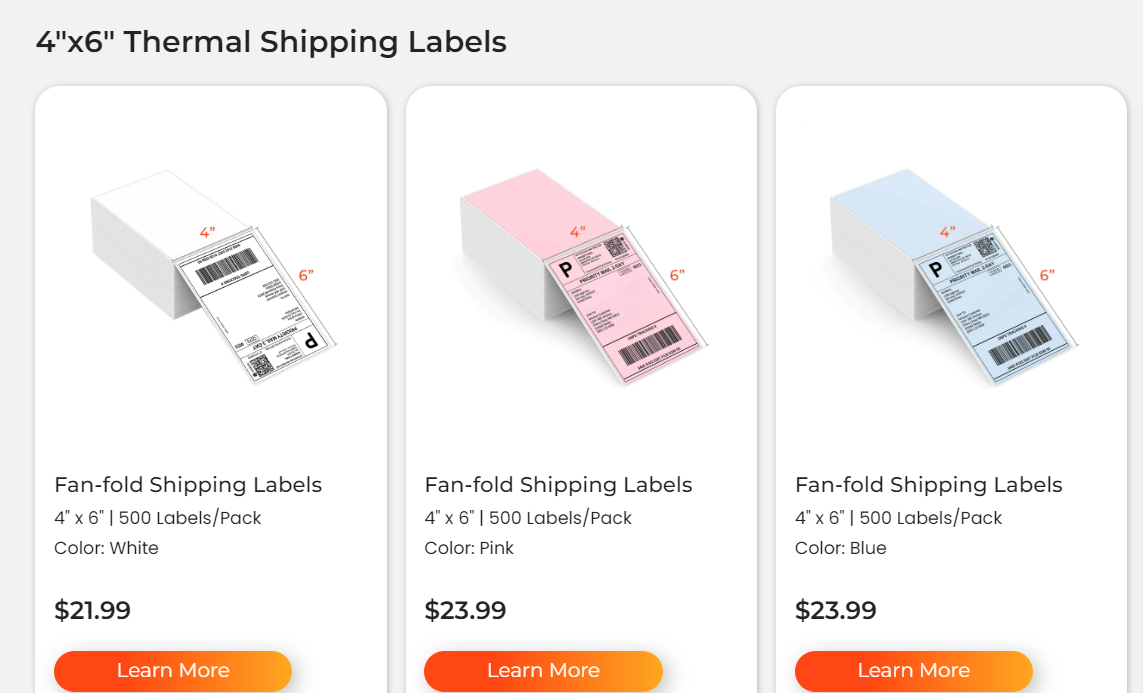
Task: Open the blue Fan-fold Shipping Labels title
Action: [928, 485]
